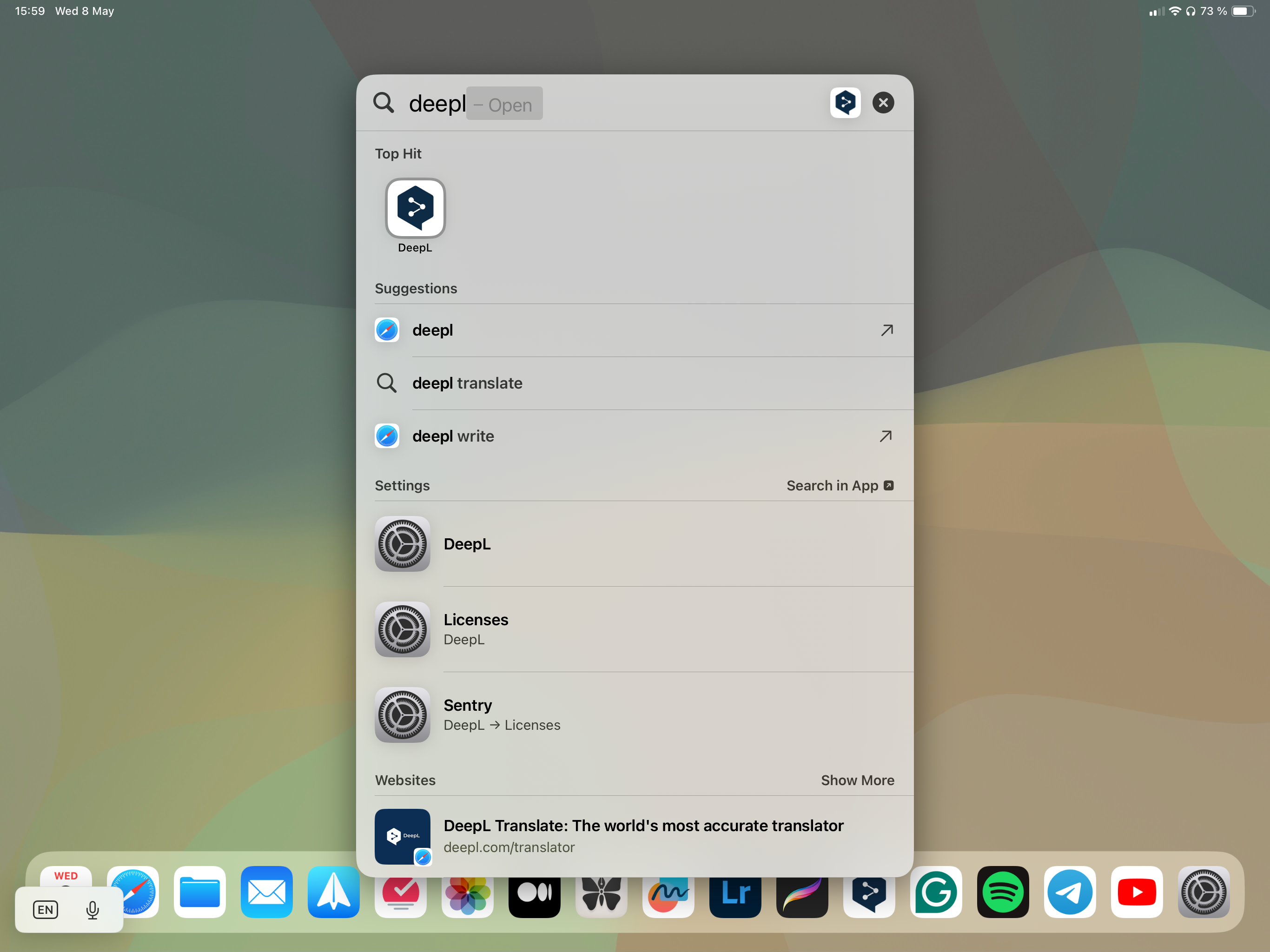Tap Search in App for Settings
Viewport: 1270px width, 952px height.
839,486
